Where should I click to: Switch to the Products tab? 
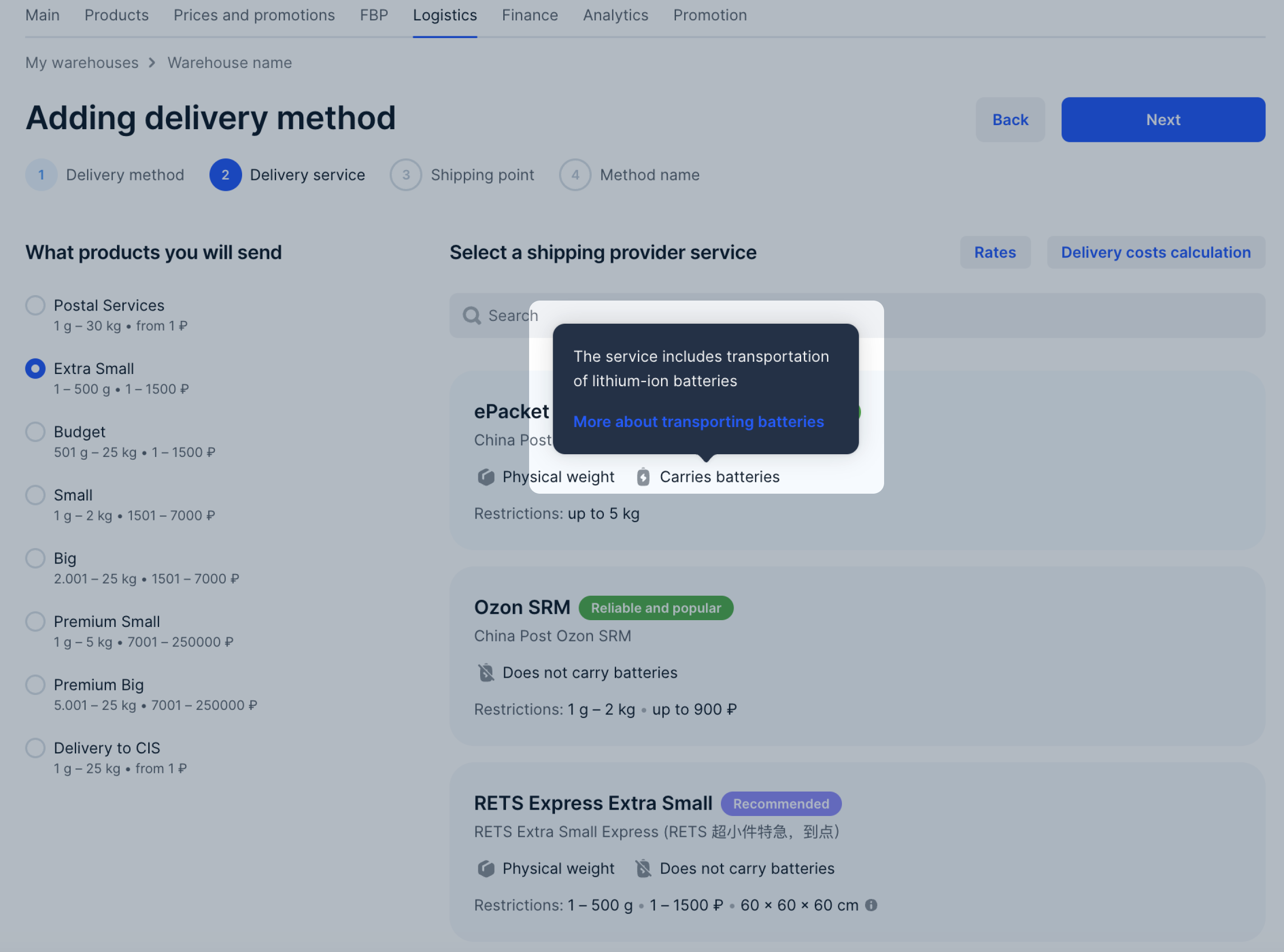117,15
